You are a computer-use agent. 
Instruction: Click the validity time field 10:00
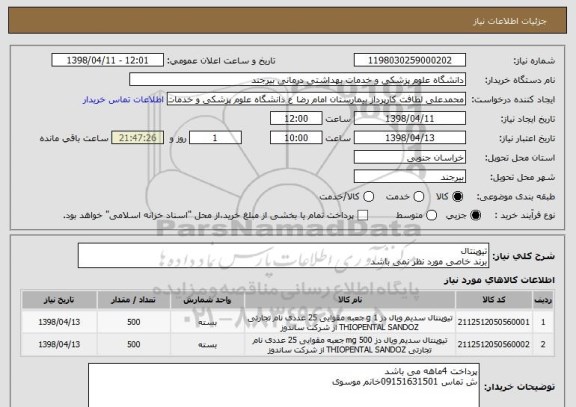pyautogui.click(x=296, y=138)
